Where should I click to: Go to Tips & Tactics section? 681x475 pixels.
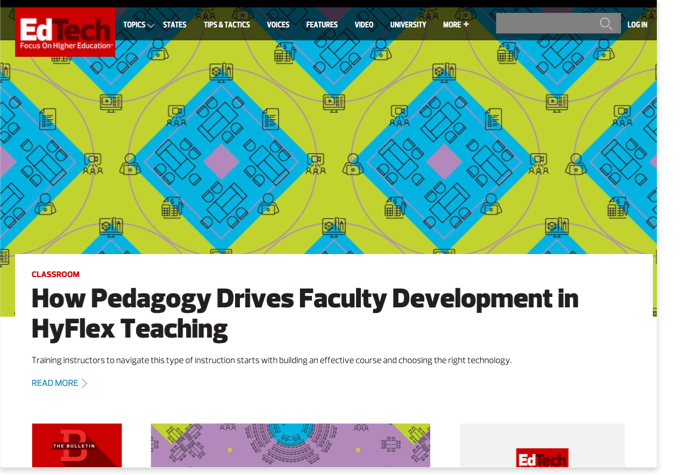click(227, 25)
